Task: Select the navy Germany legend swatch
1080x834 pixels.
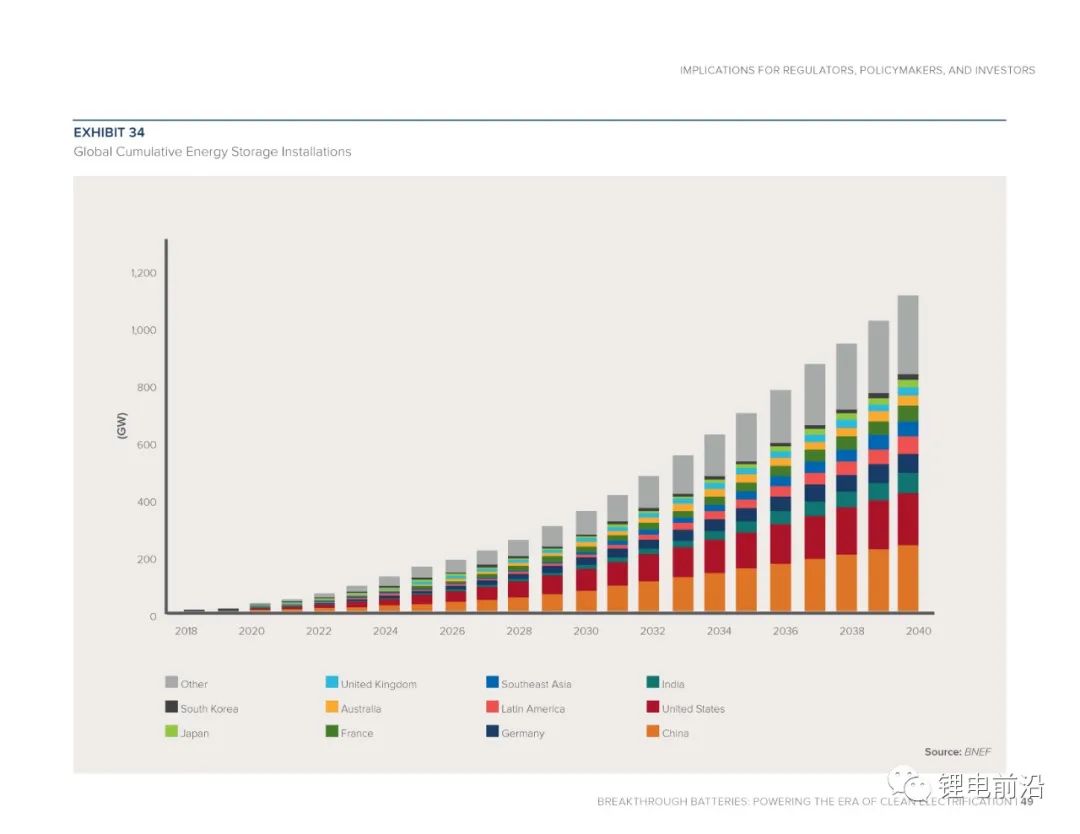Action: [x=492, y=732]
